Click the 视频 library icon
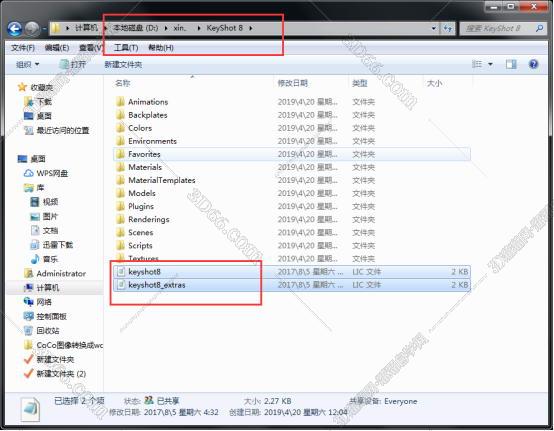 (34, 202)
